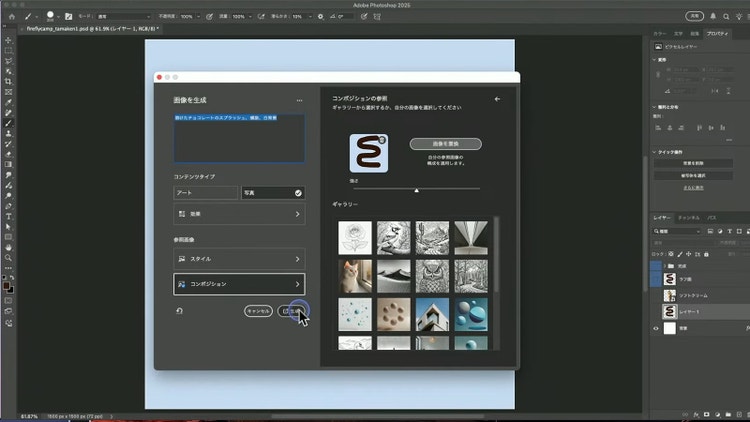Open the smoothing 10% dropdown
Viewport: 750px width, 422px height.
point(310,16)
